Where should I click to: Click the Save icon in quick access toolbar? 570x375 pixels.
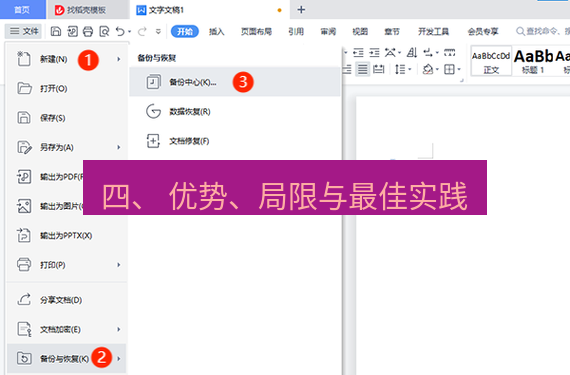(56, 32)
